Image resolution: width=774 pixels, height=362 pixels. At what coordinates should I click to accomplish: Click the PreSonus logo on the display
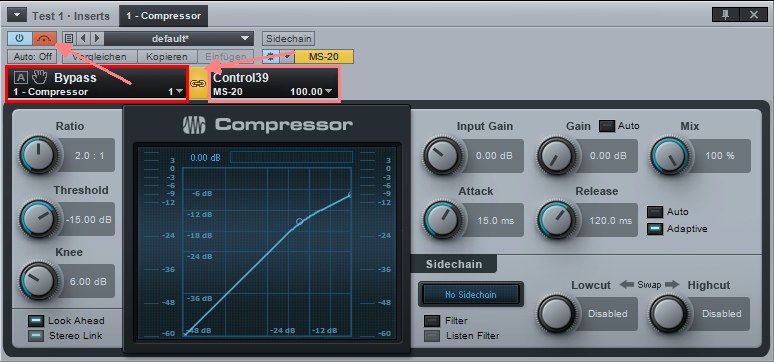194,125
